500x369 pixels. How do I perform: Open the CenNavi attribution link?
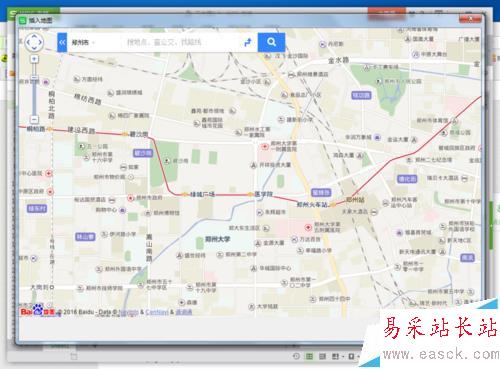(157, 312)
